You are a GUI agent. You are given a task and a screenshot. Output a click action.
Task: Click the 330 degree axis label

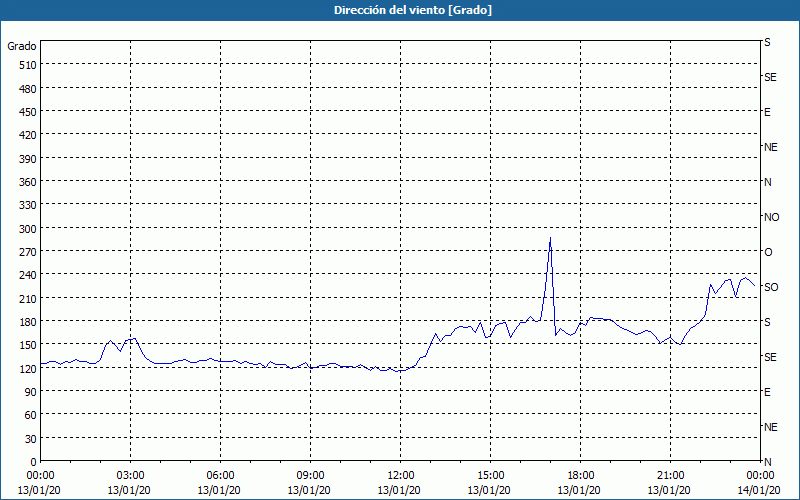[x=28, y=205]
